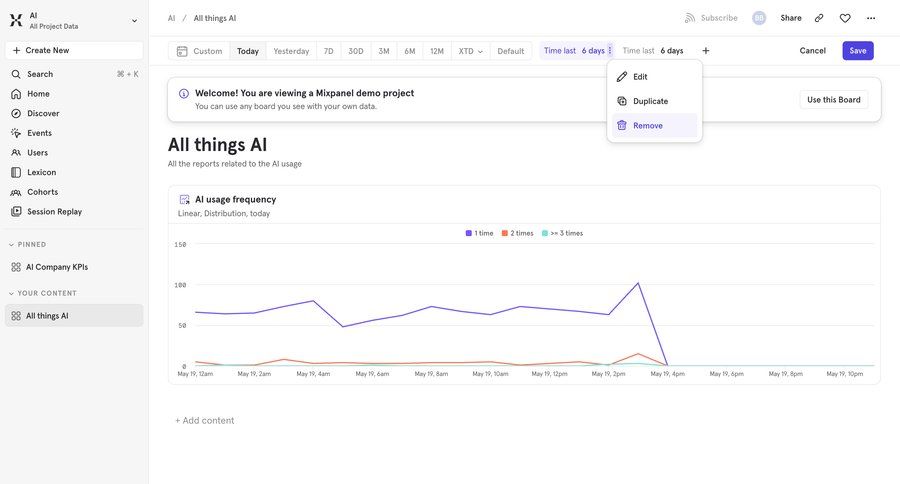The image size is (900, 484).
Task: Click the Add content placeholder
Action: pyautogui.click(x=205, y=421)
